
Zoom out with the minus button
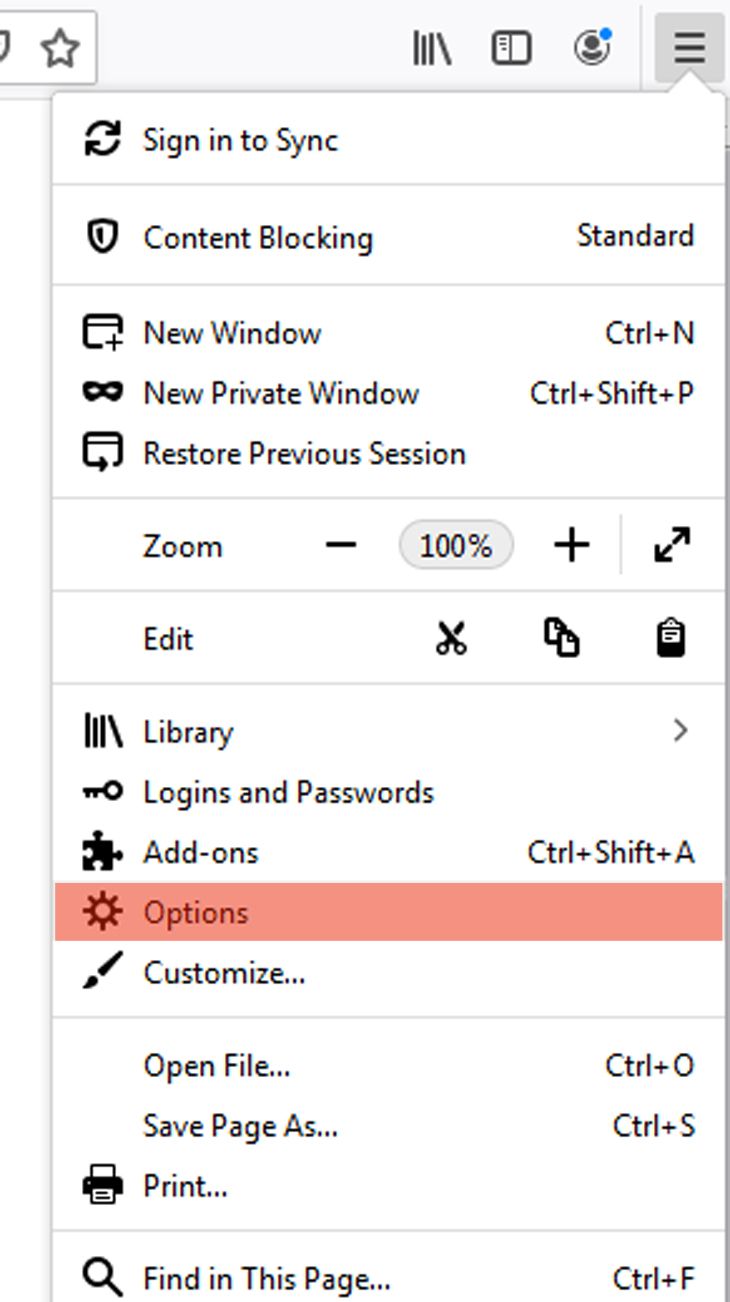(x=341, y=546)
